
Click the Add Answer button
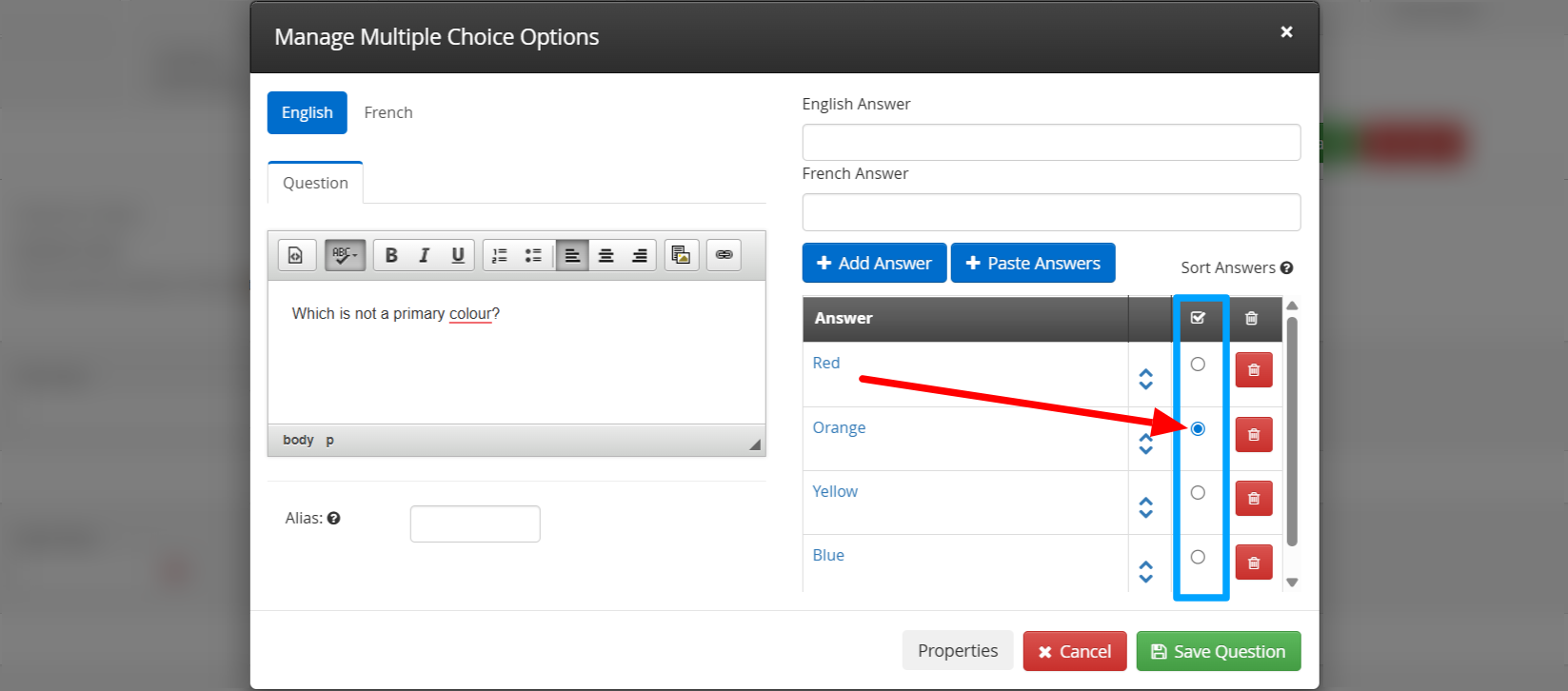click(x=874, y=264)
